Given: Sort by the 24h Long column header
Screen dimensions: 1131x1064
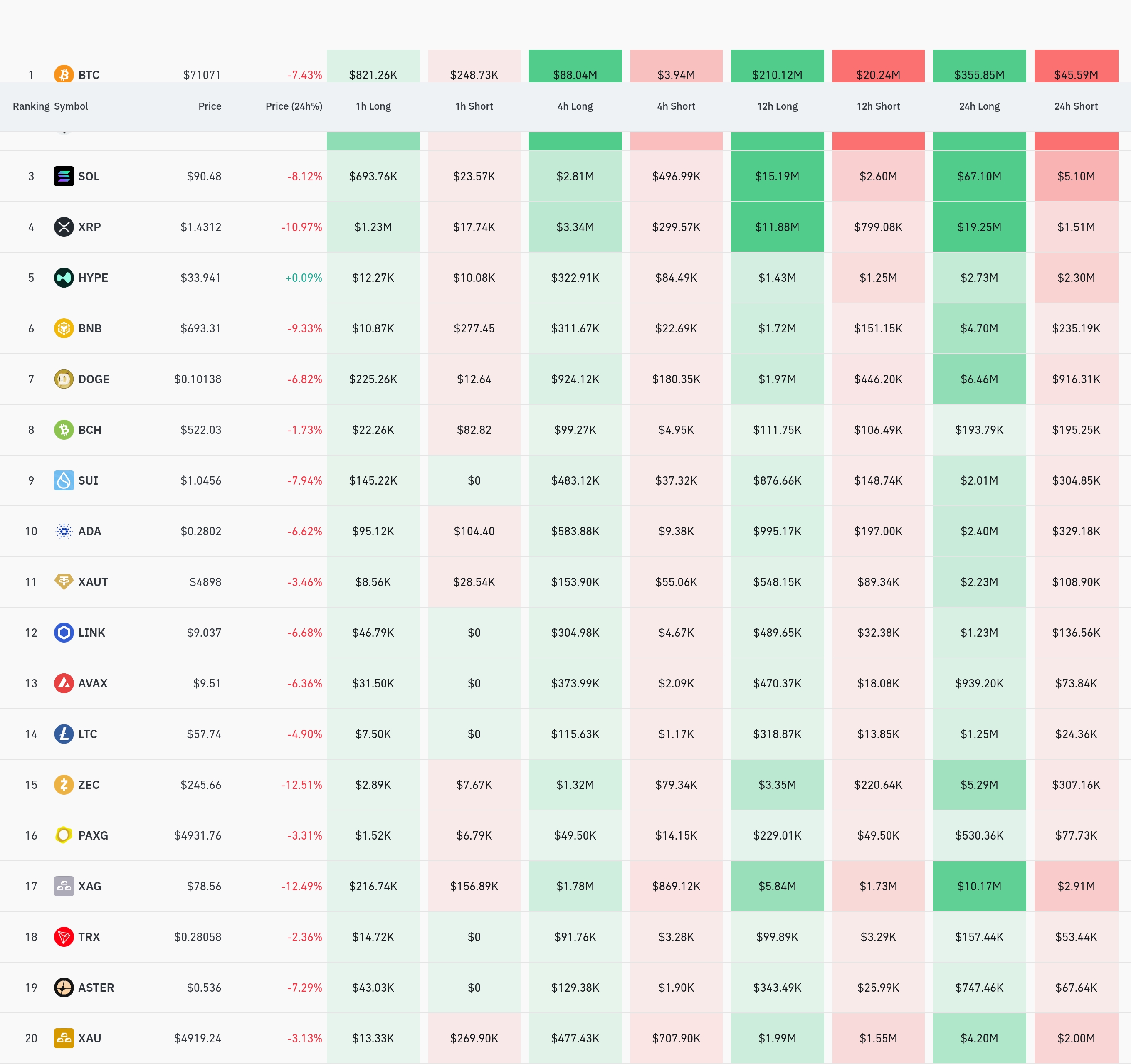Looking at the screenshot, I should tap(978, 106).
